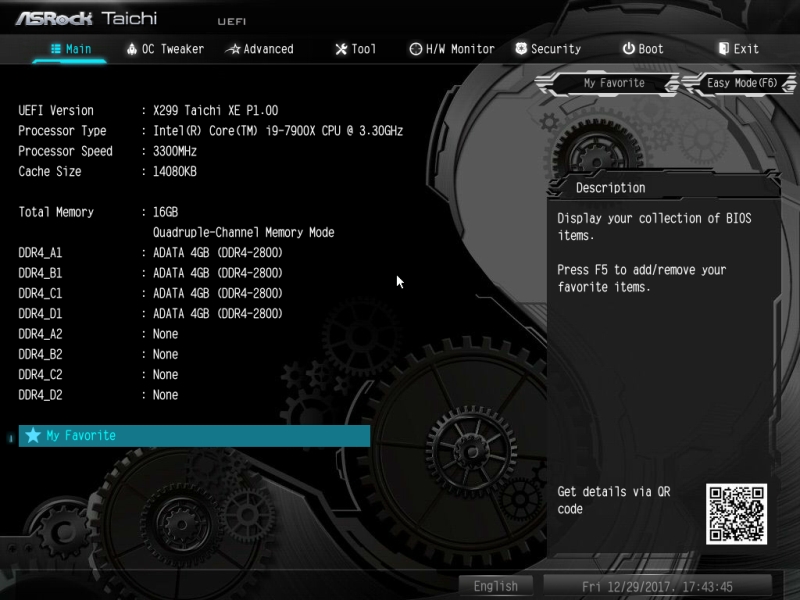
Task: Click the H/W Monitor gauge icon
Action: click(416, 49)
